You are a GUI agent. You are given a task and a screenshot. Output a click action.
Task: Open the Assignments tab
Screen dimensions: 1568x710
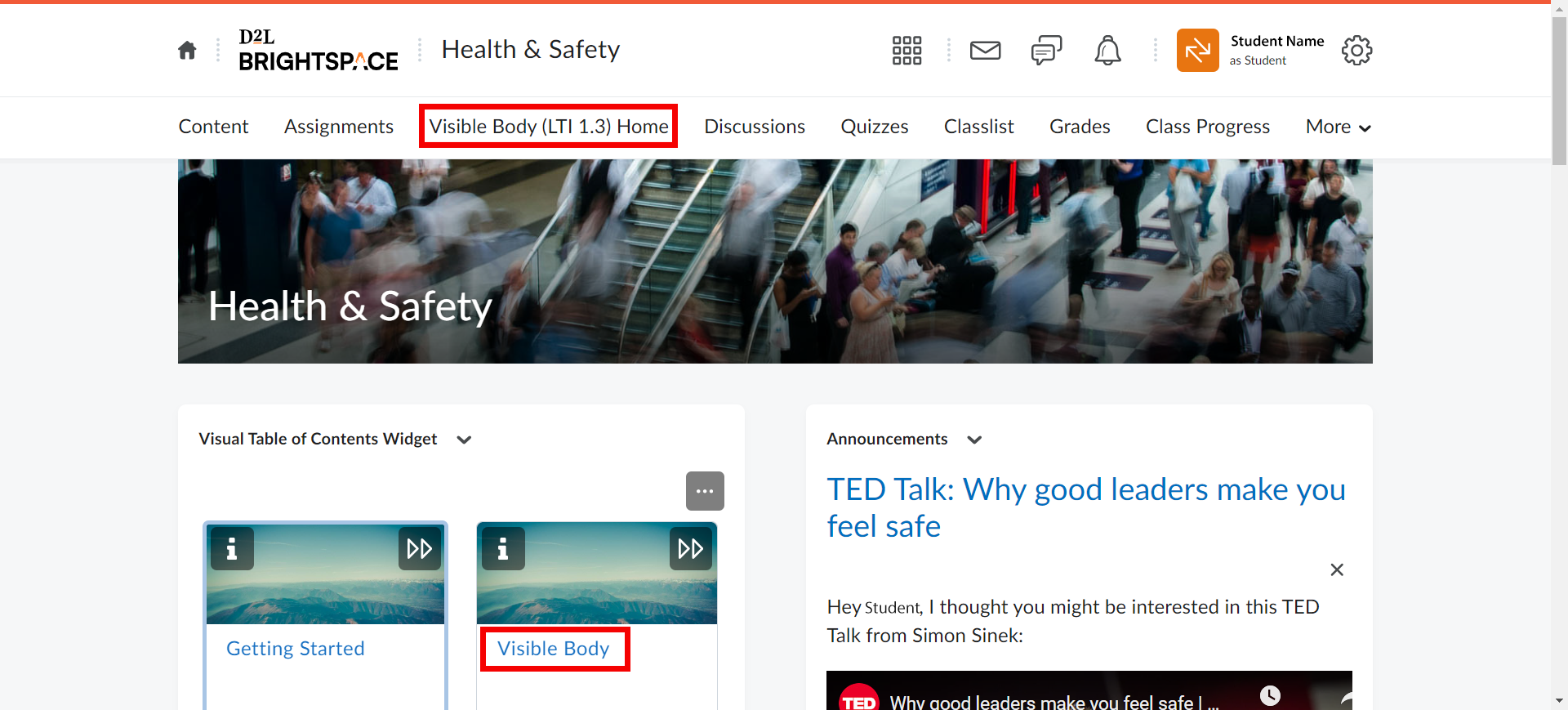pos(339,127)
